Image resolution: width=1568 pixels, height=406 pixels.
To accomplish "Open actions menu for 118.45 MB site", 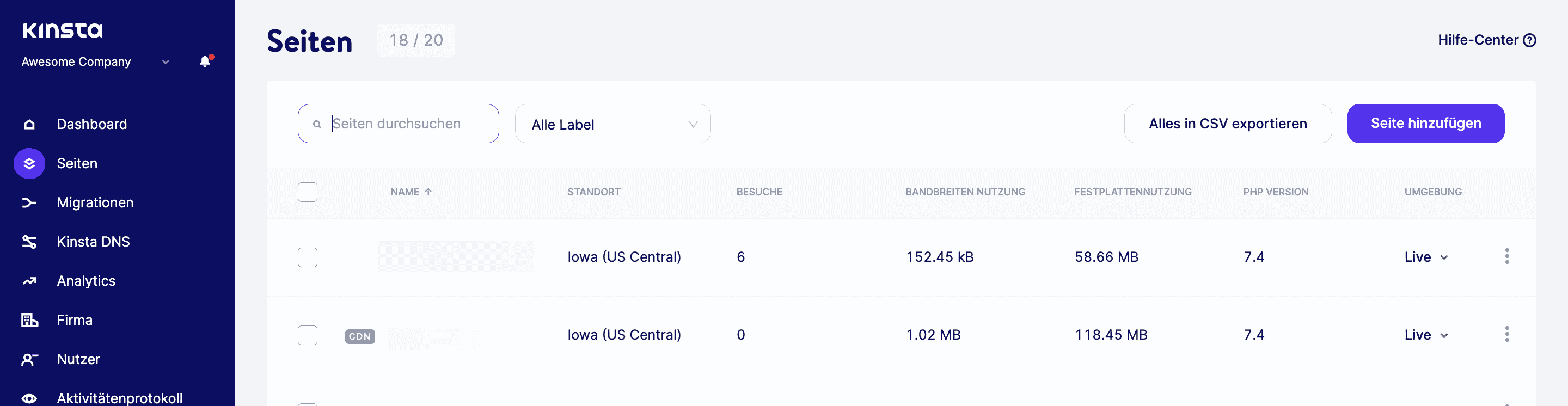I will pyautogui.click(x=1506, y=334).
